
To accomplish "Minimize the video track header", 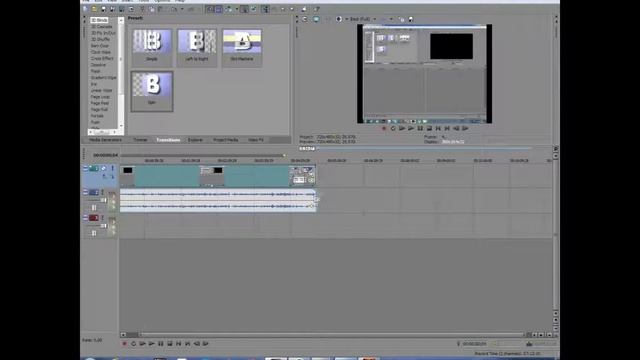I will point(85,168).
